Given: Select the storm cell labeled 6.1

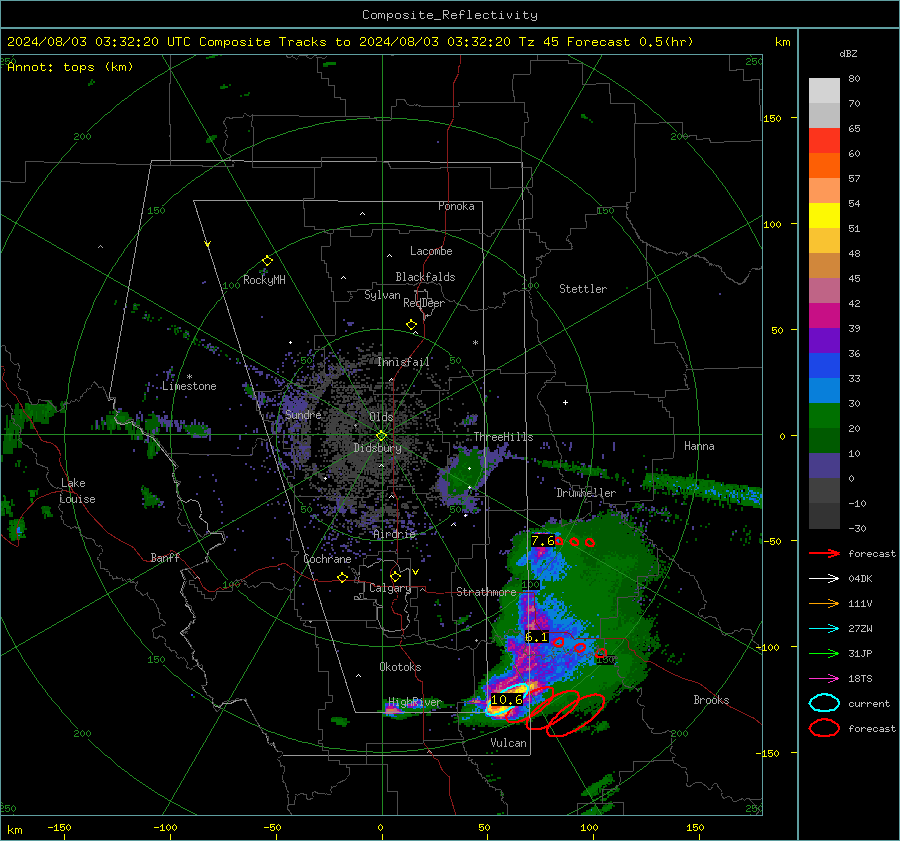Looking at the screenshot, I should click(537, 637).
